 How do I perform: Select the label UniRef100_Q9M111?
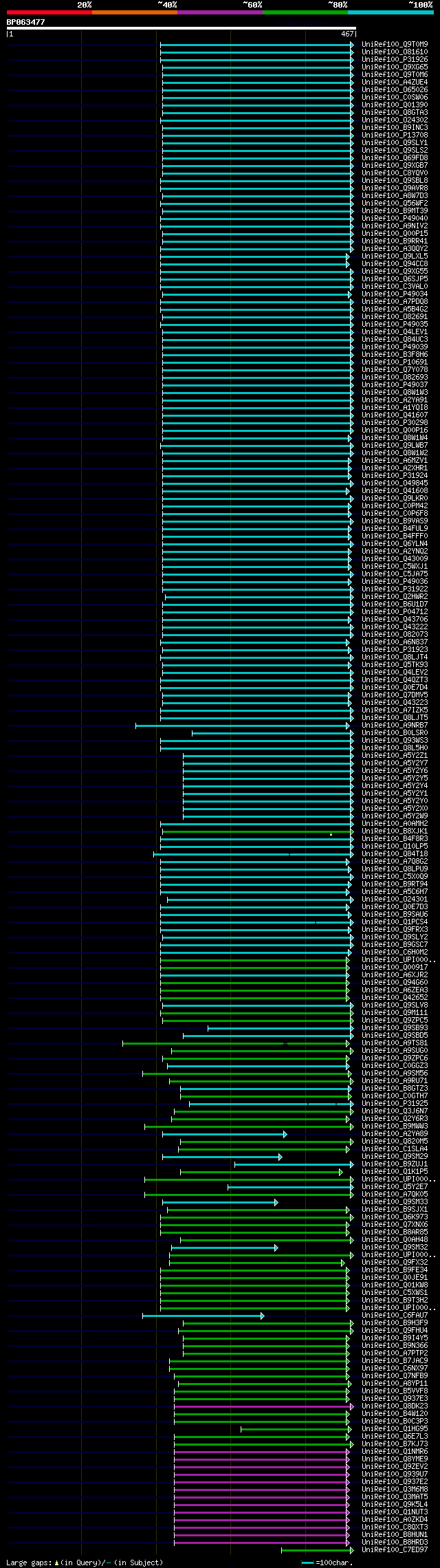click(x=395, y=1013)
